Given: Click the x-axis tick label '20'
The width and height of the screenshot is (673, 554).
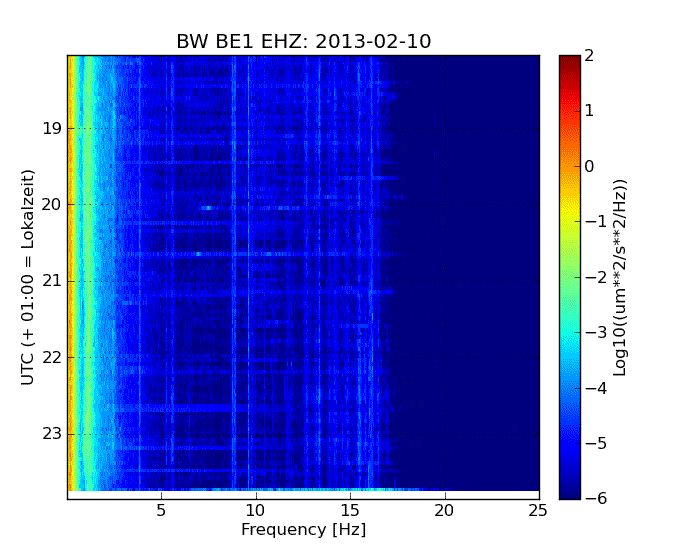Looking at the screenshot, I should pyautogui.click(x=444, y=510).
